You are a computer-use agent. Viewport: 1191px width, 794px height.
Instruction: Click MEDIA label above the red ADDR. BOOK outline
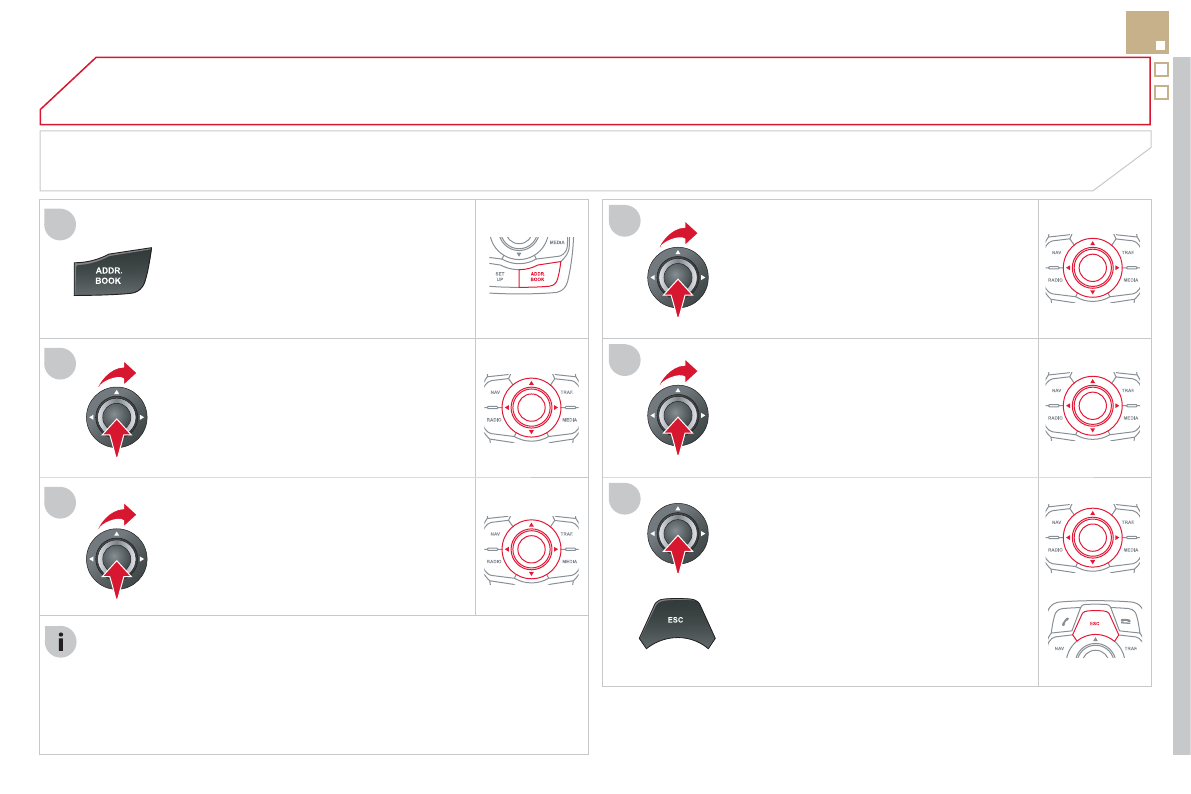coord(557,243)
